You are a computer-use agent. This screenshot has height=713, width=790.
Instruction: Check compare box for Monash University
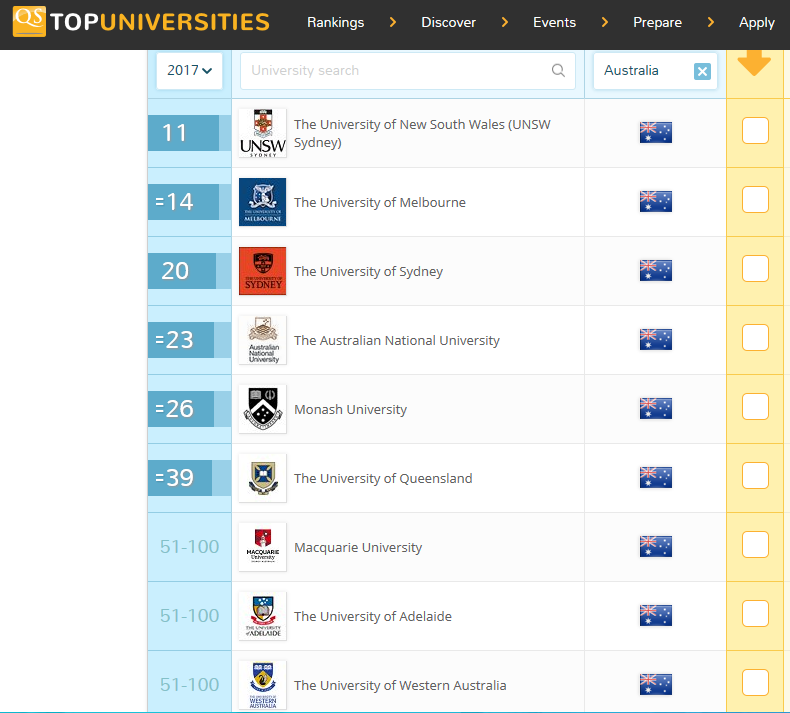click(755, 407)
